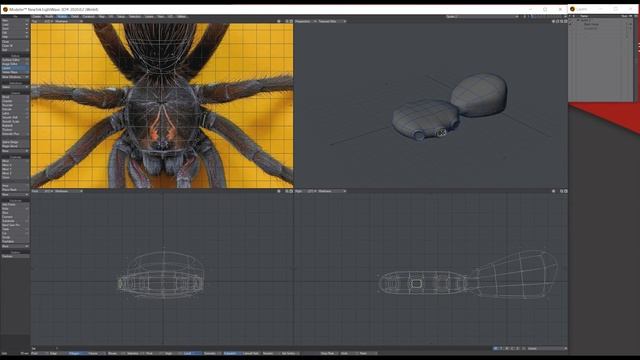Switch to Polygons selection mode in bottom bar
Image resolution: width=640 pixels, height=360 pixels.
pyautogui.click(x=78, y=353)
